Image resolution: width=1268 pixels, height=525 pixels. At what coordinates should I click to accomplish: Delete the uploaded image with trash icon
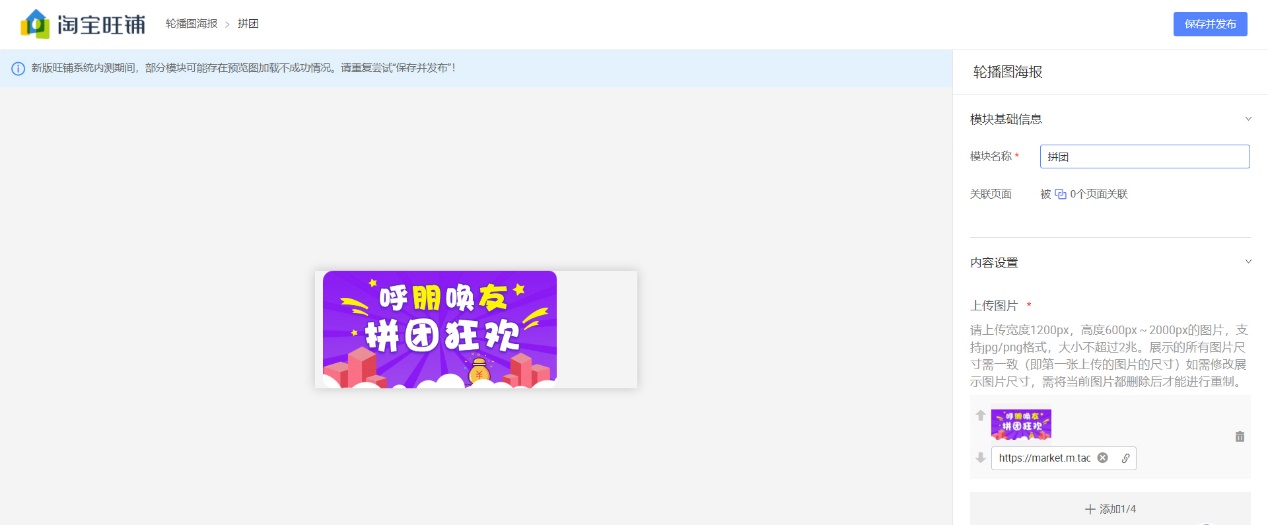1240,436
